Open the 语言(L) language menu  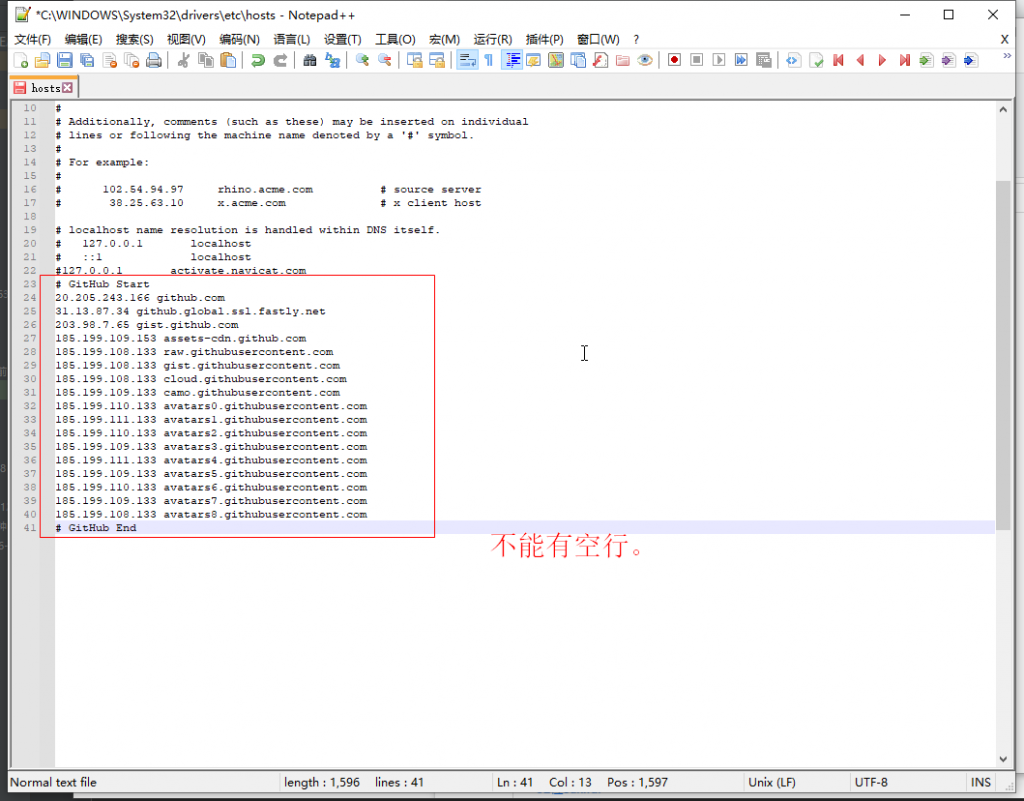coord(291,39)
